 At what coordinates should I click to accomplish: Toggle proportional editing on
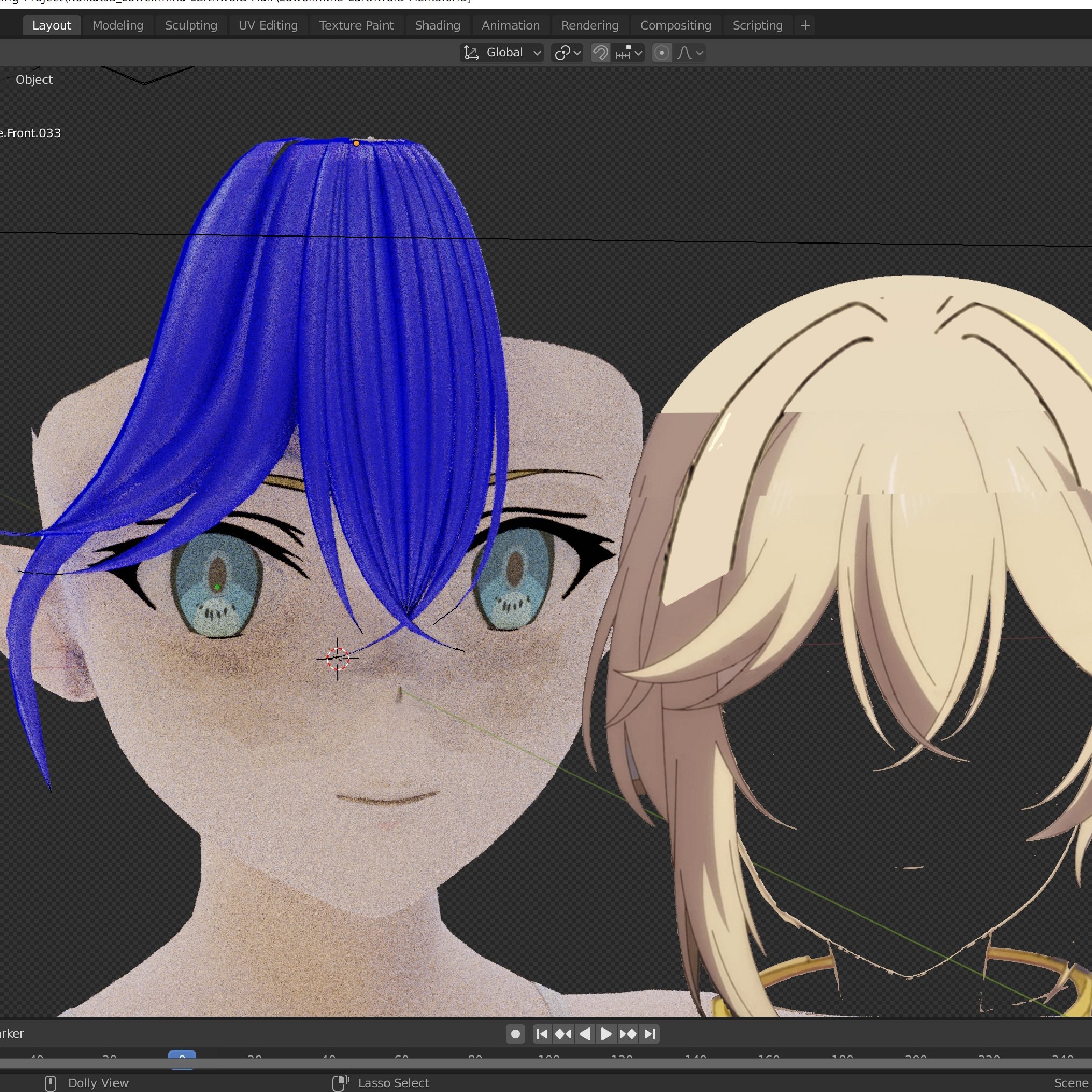(661, 53)
